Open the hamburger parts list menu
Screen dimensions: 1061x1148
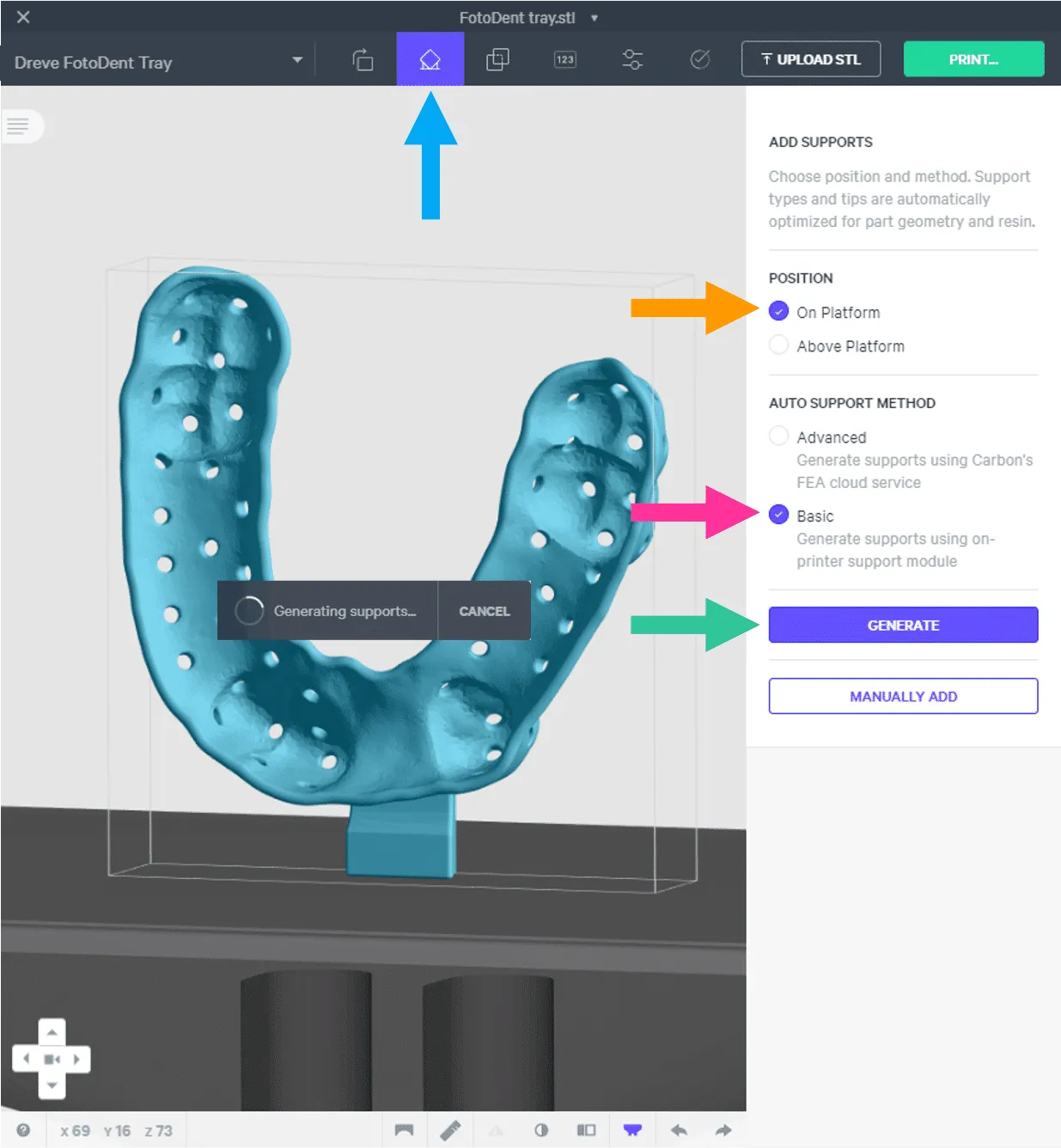click(18, 126)
